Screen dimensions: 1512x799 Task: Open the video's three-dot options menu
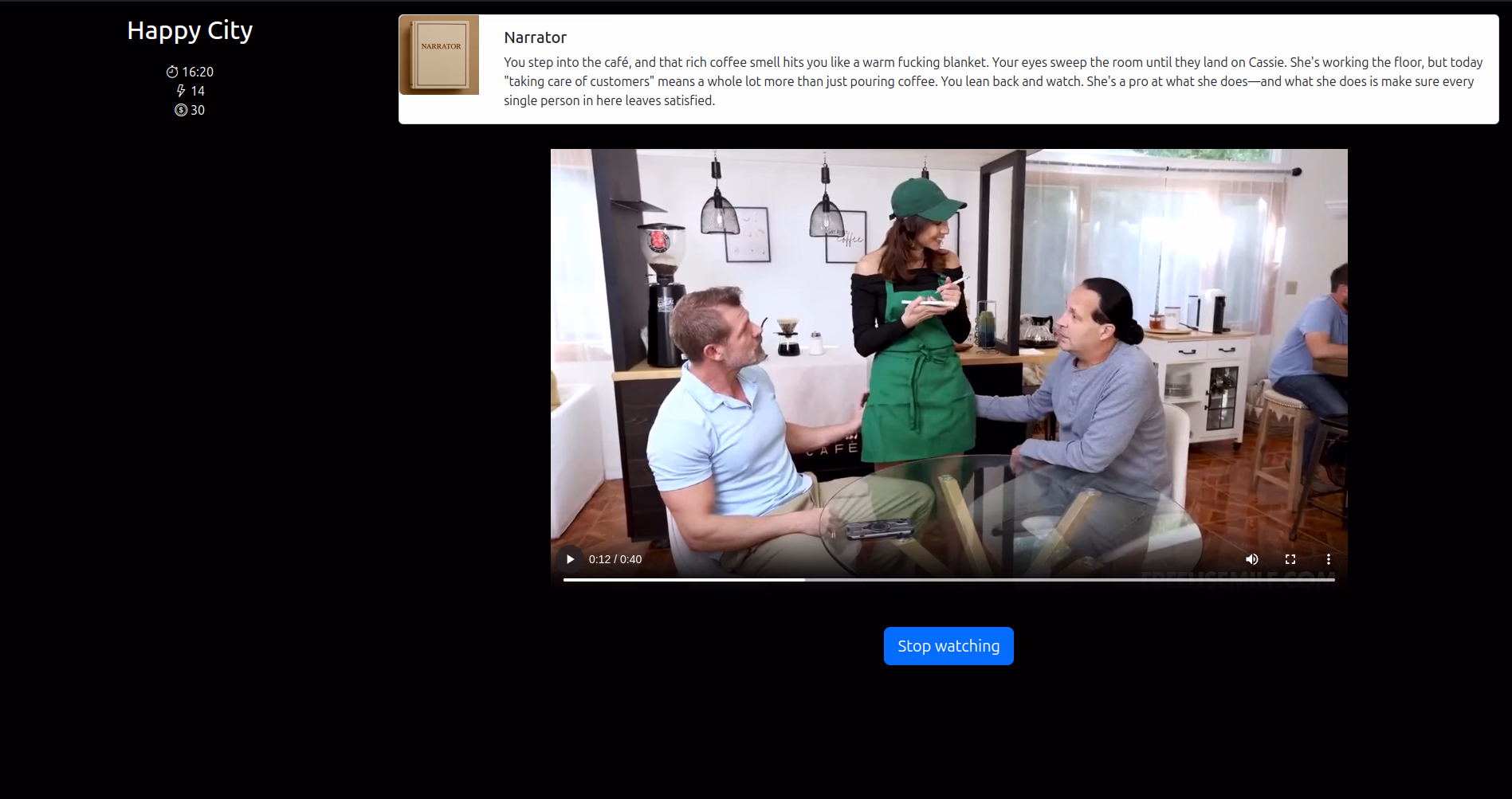(1329, 559)
